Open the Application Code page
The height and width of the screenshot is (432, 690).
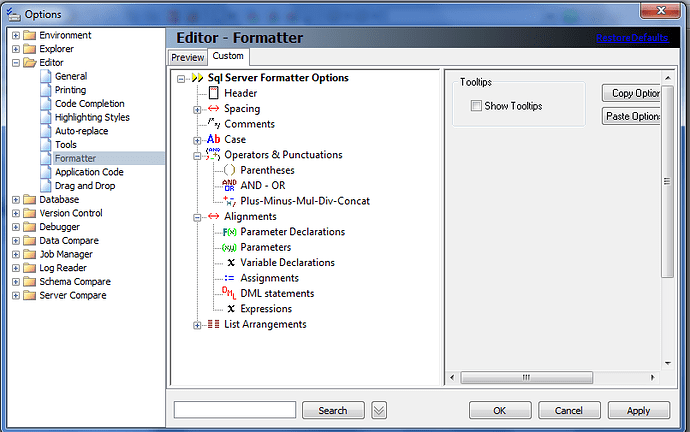89,172
